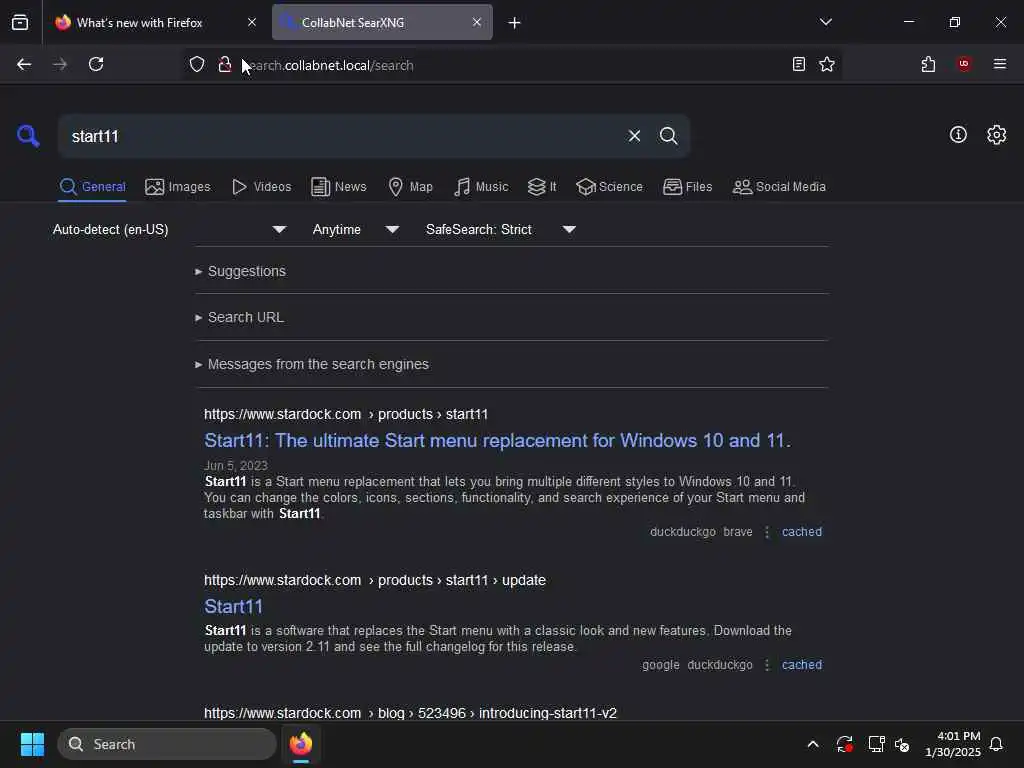Switch to the Images category
The image size is (1024, 768).
178,187
